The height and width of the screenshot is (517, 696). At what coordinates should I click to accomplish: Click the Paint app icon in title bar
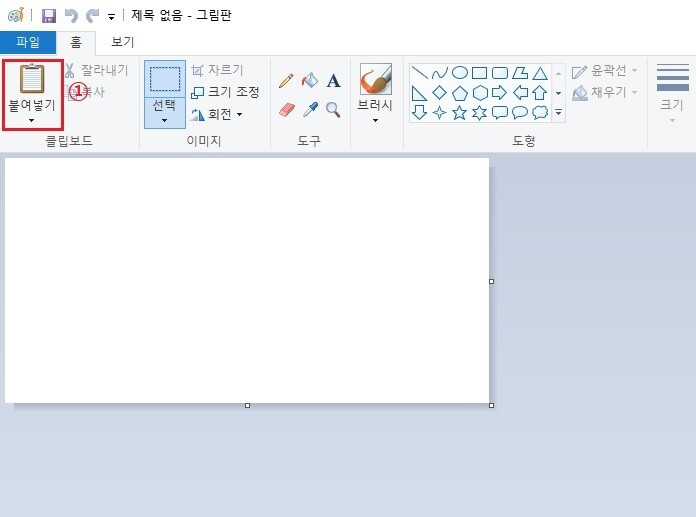point(16,16)
